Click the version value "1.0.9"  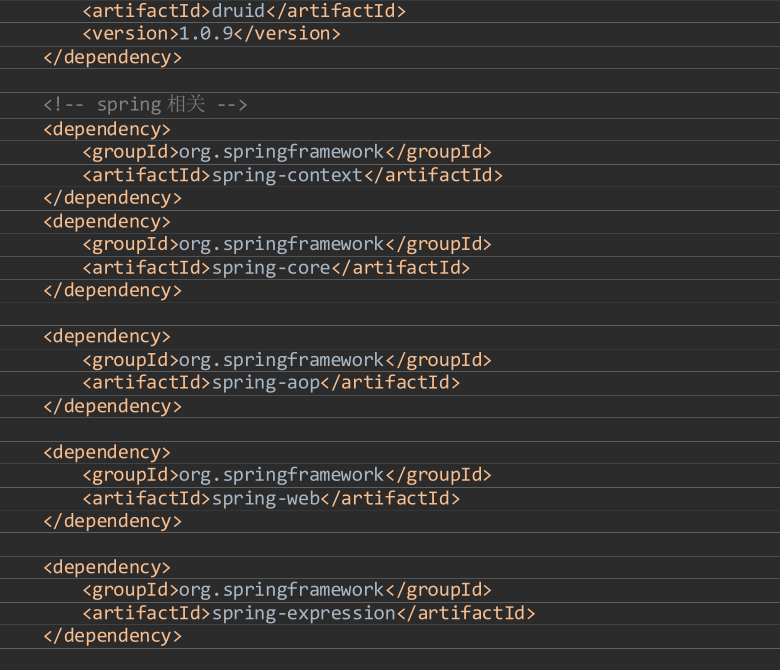coord(206,33)
